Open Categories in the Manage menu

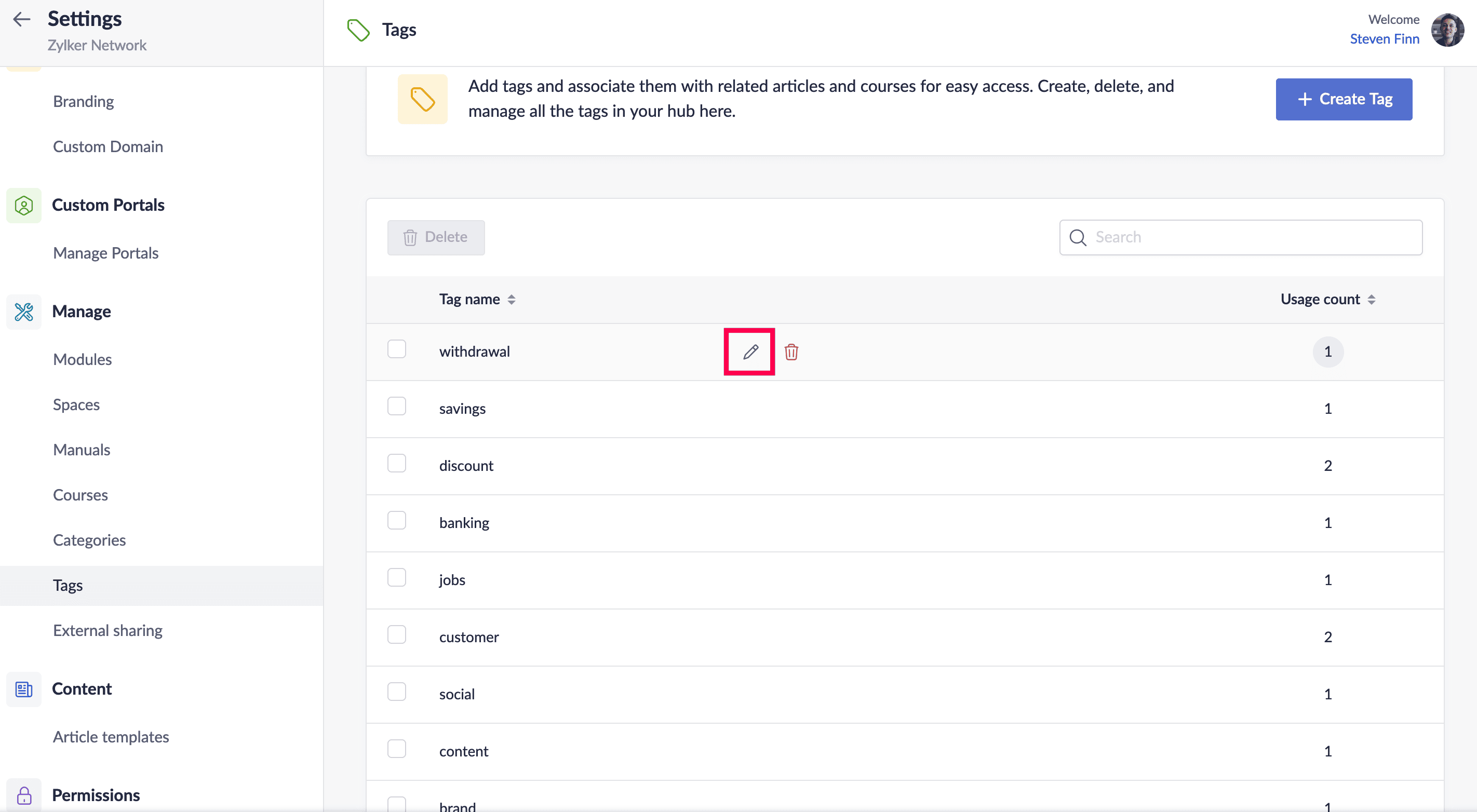click(x=89, y=540)
